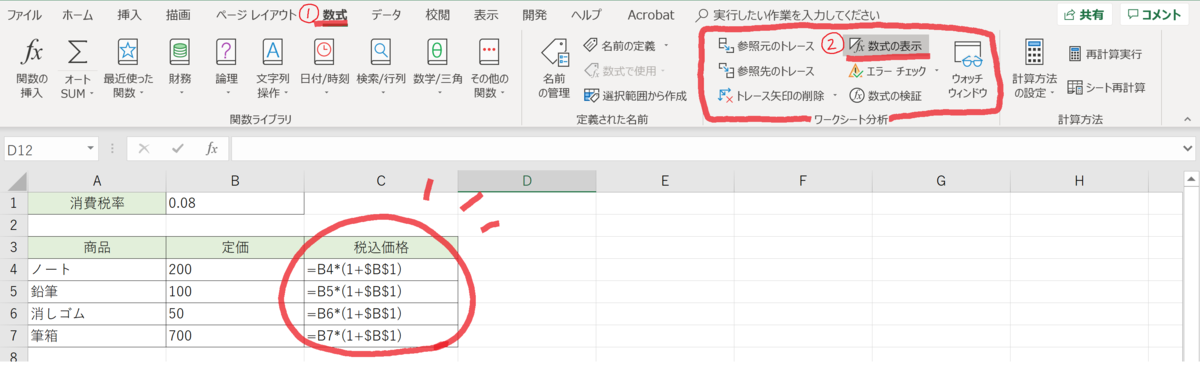
Task: Switch to the 表示 tab
Action: [486, 15]
